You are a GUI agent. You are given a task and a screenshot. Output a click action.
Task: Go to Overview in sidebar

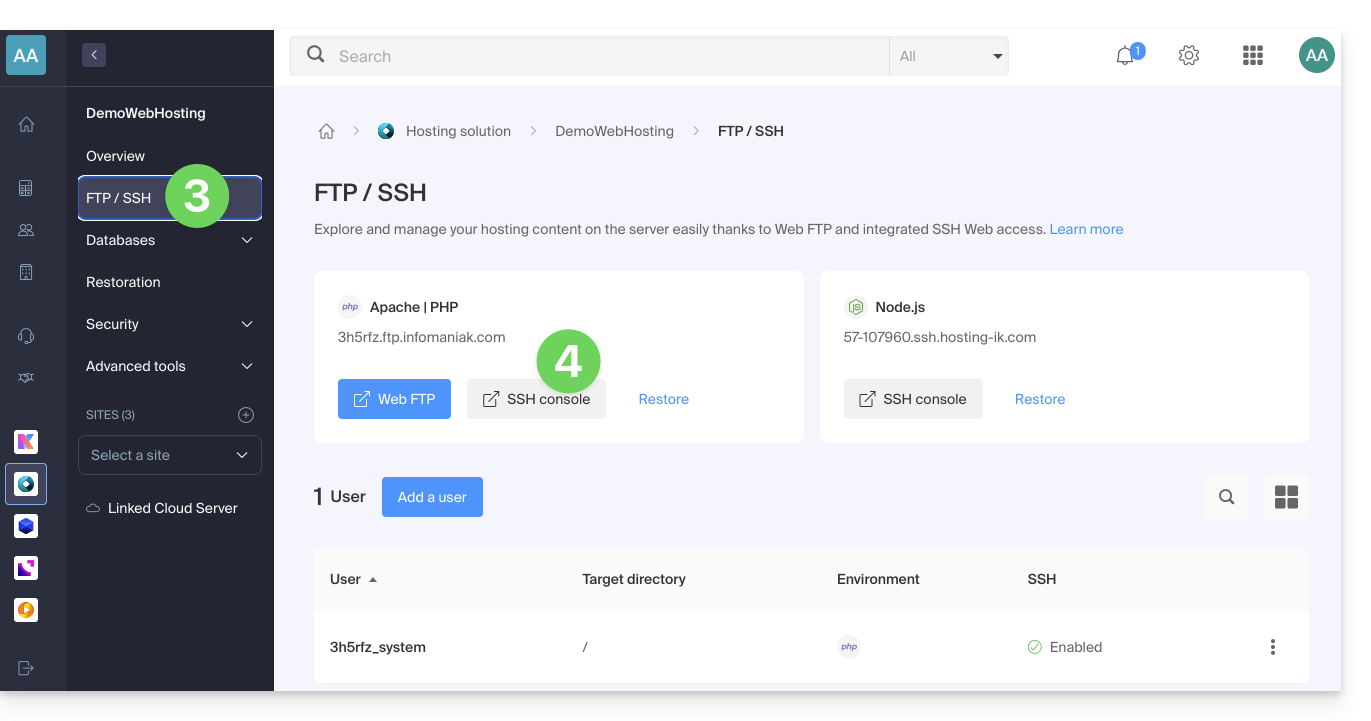click(x=115, y=156)
